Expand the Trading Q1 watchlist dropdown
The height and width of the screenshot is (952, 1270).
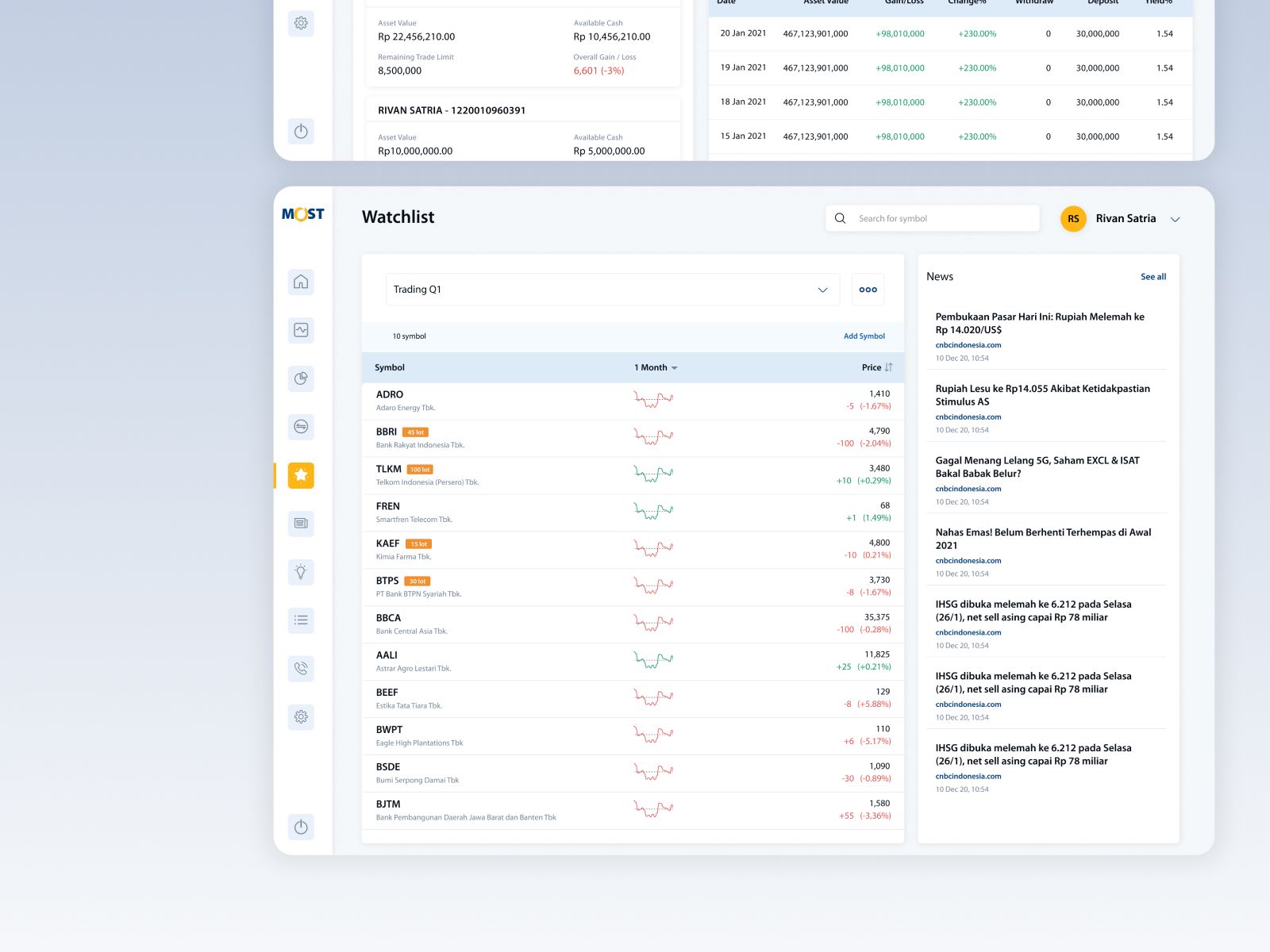pos(612,290)
